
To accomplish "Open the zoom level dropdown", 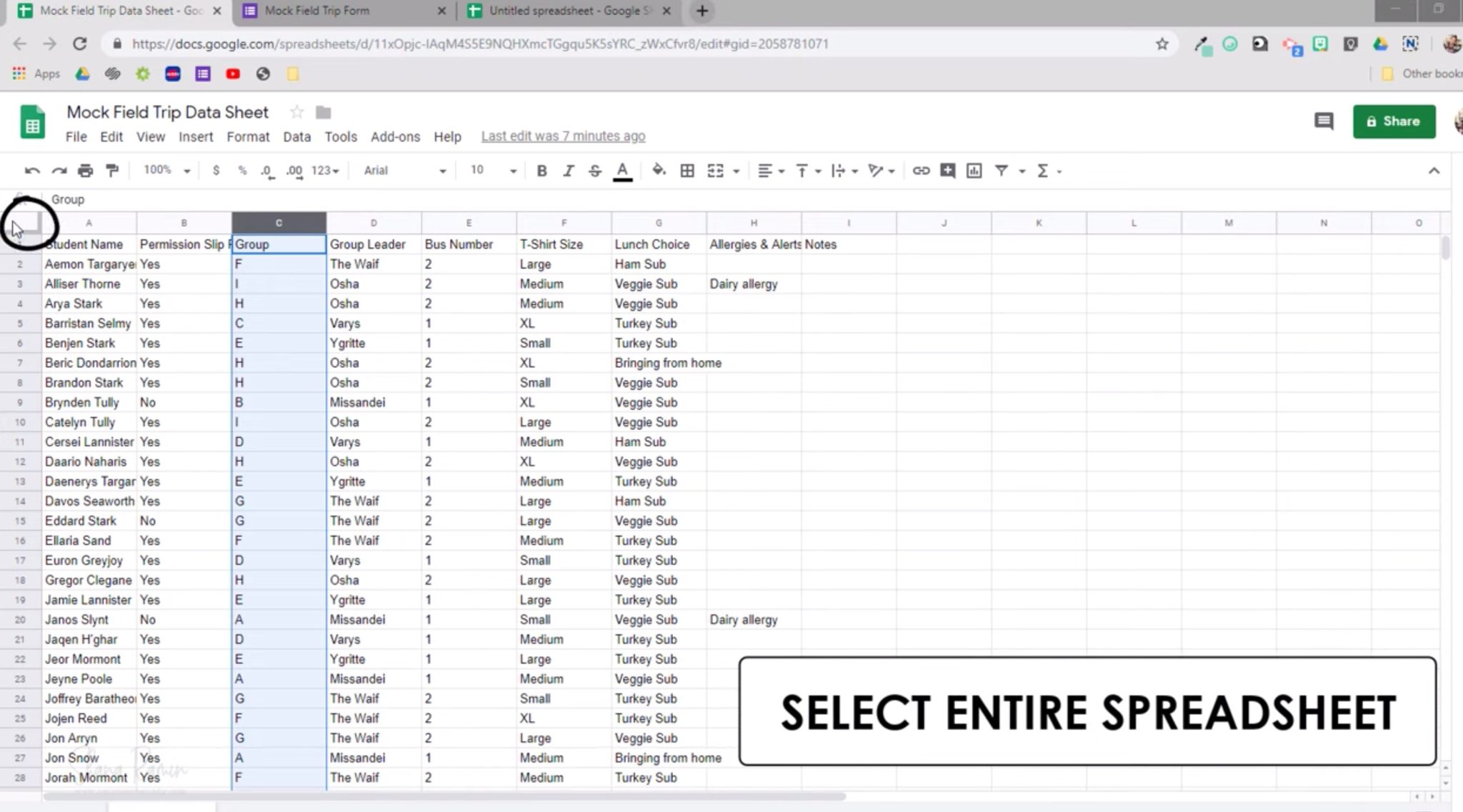I will pyautogui.click(x=164, y=171).
